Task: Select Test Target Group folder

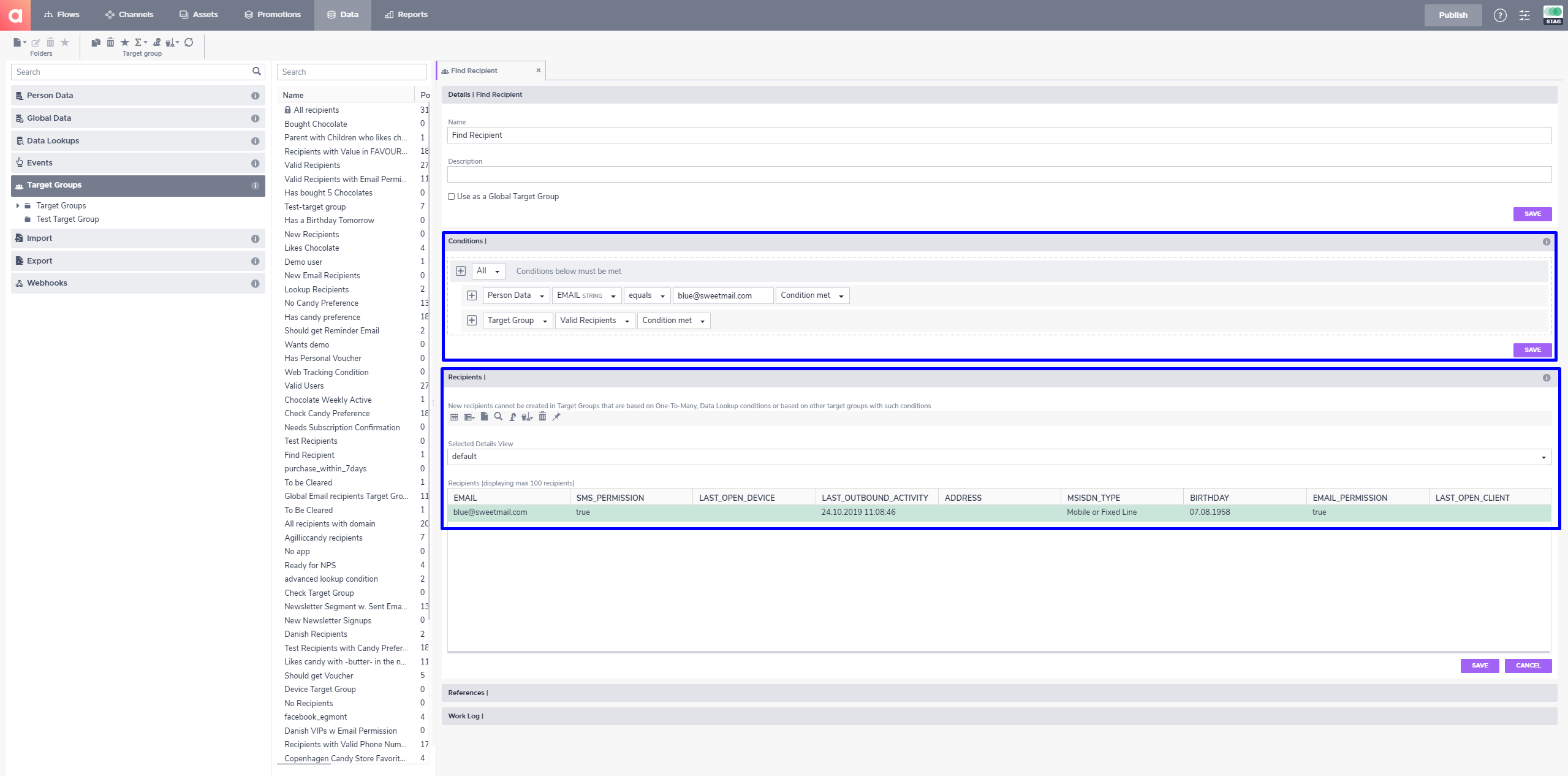Action: click(x=67, y=219)
